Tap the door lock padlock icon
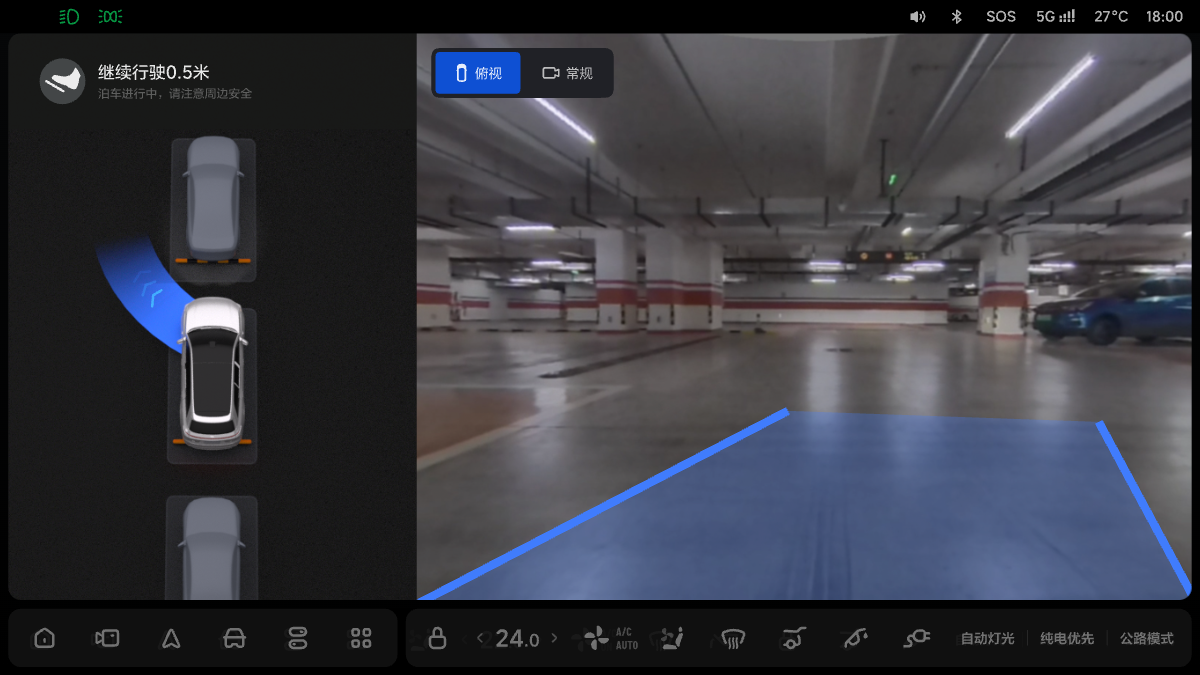This screenshot has height=675, width=1200. (x=437, y=638)
